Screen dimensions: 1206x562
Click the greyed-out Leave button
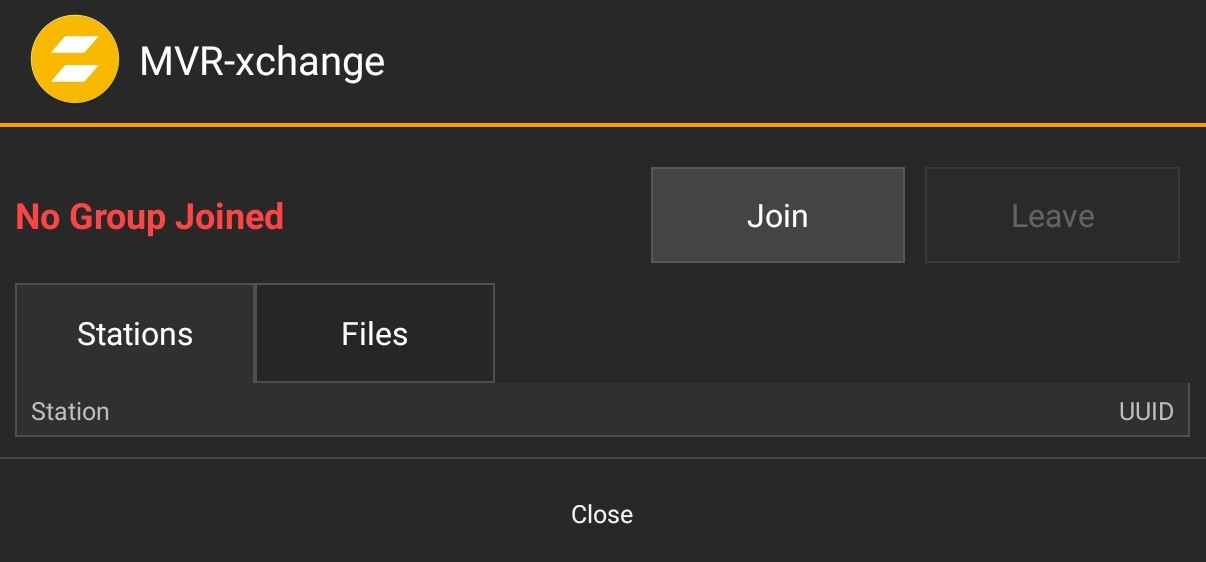tap(1052, 216)
